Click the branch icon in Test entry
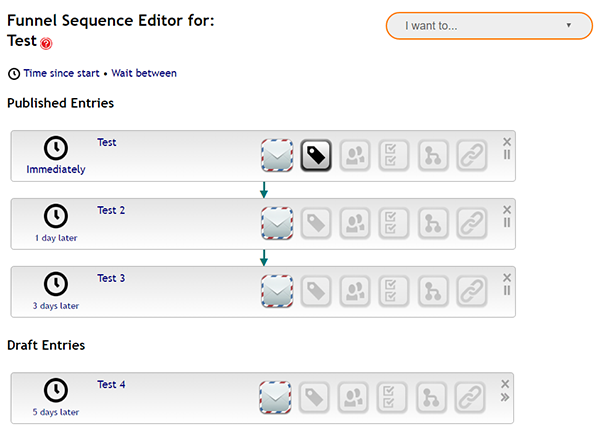The height and width of the screenshot is (439, 600). (x=433, y=155)
